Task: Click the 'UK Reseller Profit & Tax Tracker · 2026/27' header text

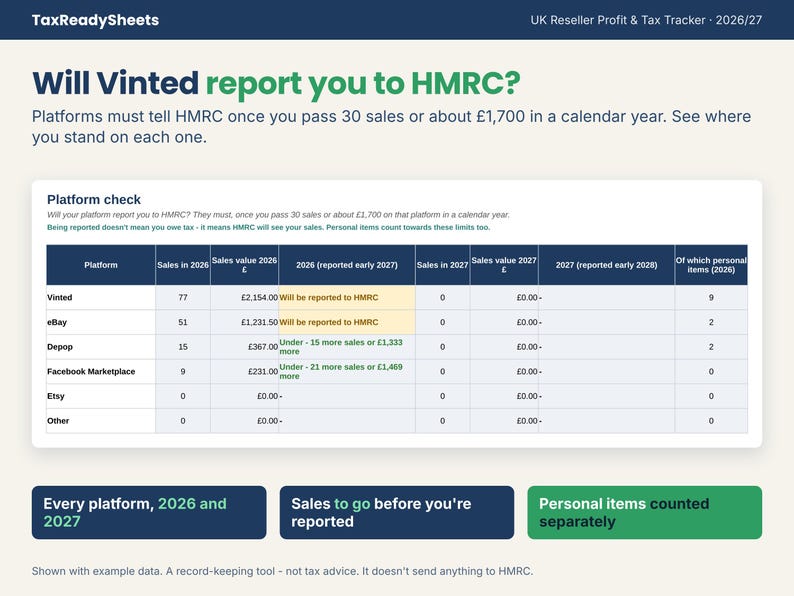Action: pos(646,20)
